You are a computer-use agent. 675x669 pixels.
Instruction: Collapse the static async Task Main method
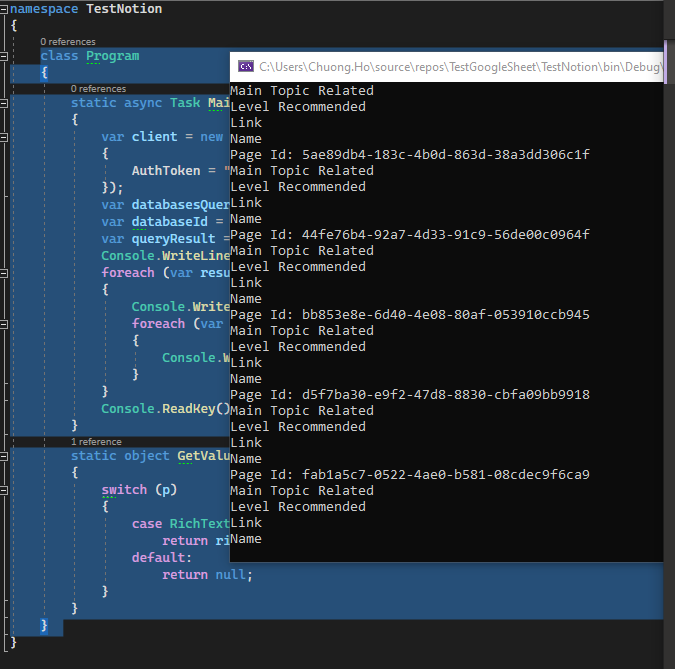pos(3,103)
